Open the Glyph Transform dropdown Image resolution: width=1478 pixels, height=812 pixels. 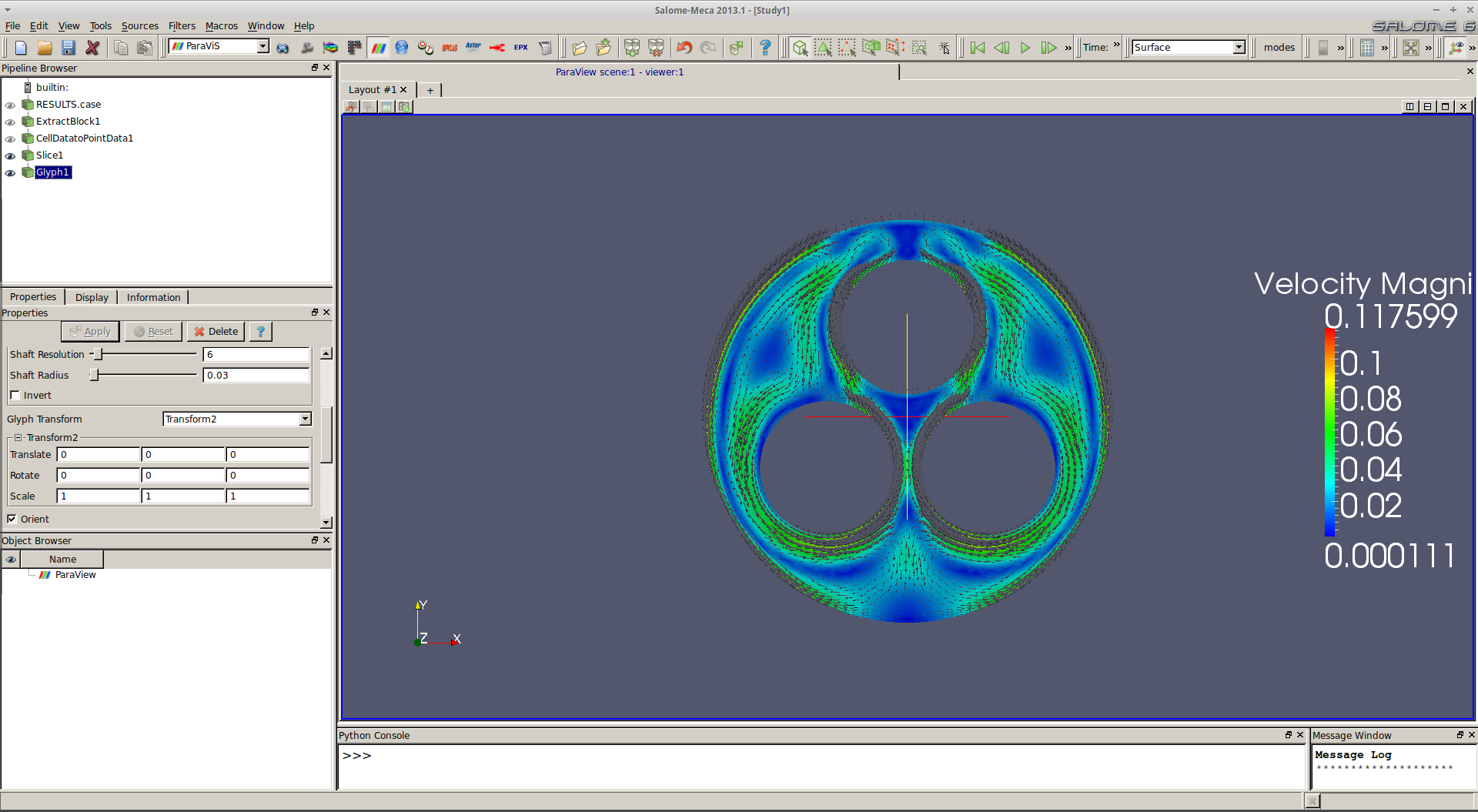[x=237, y=419]
